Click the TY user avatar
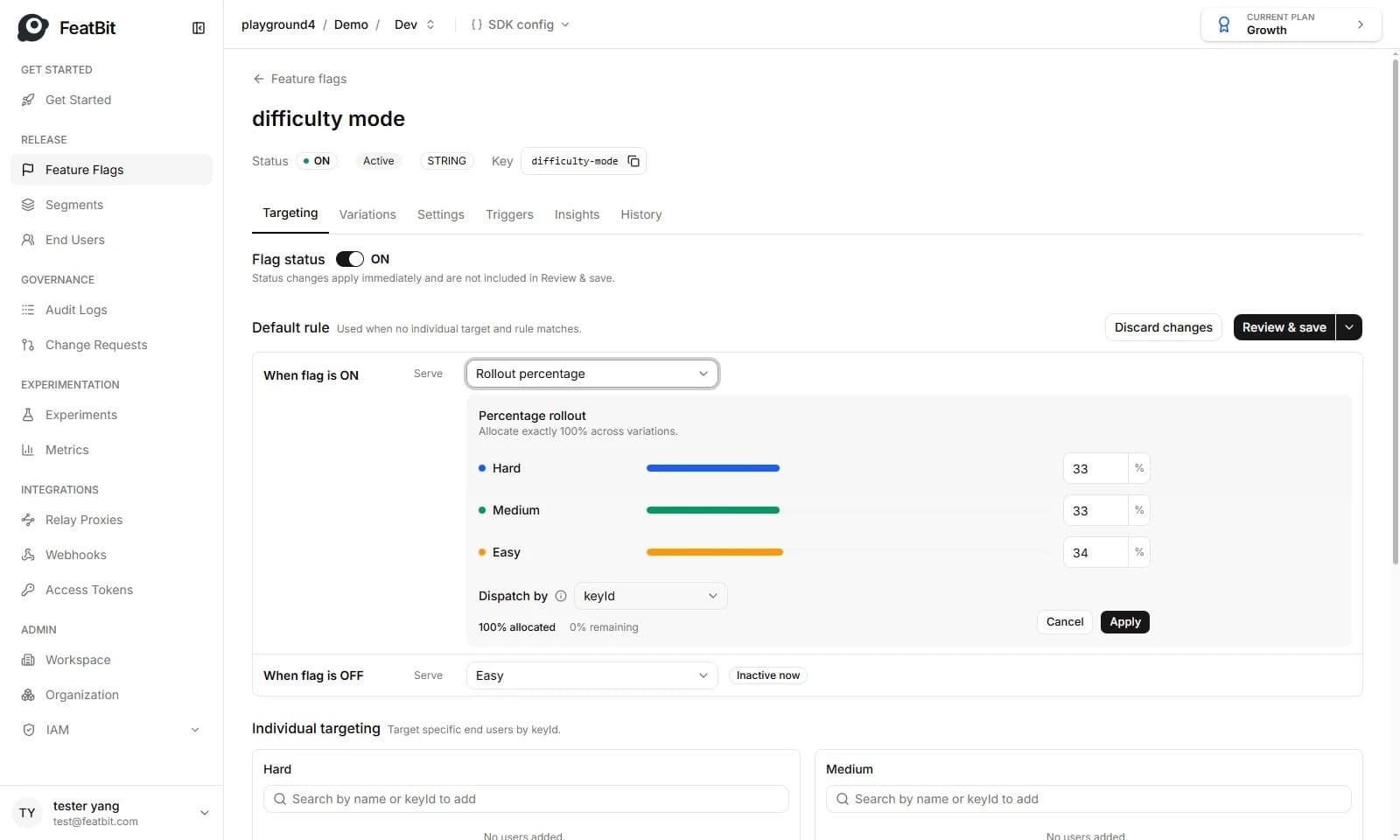The width and height of the screenshot is (1400, 840). 28,813
